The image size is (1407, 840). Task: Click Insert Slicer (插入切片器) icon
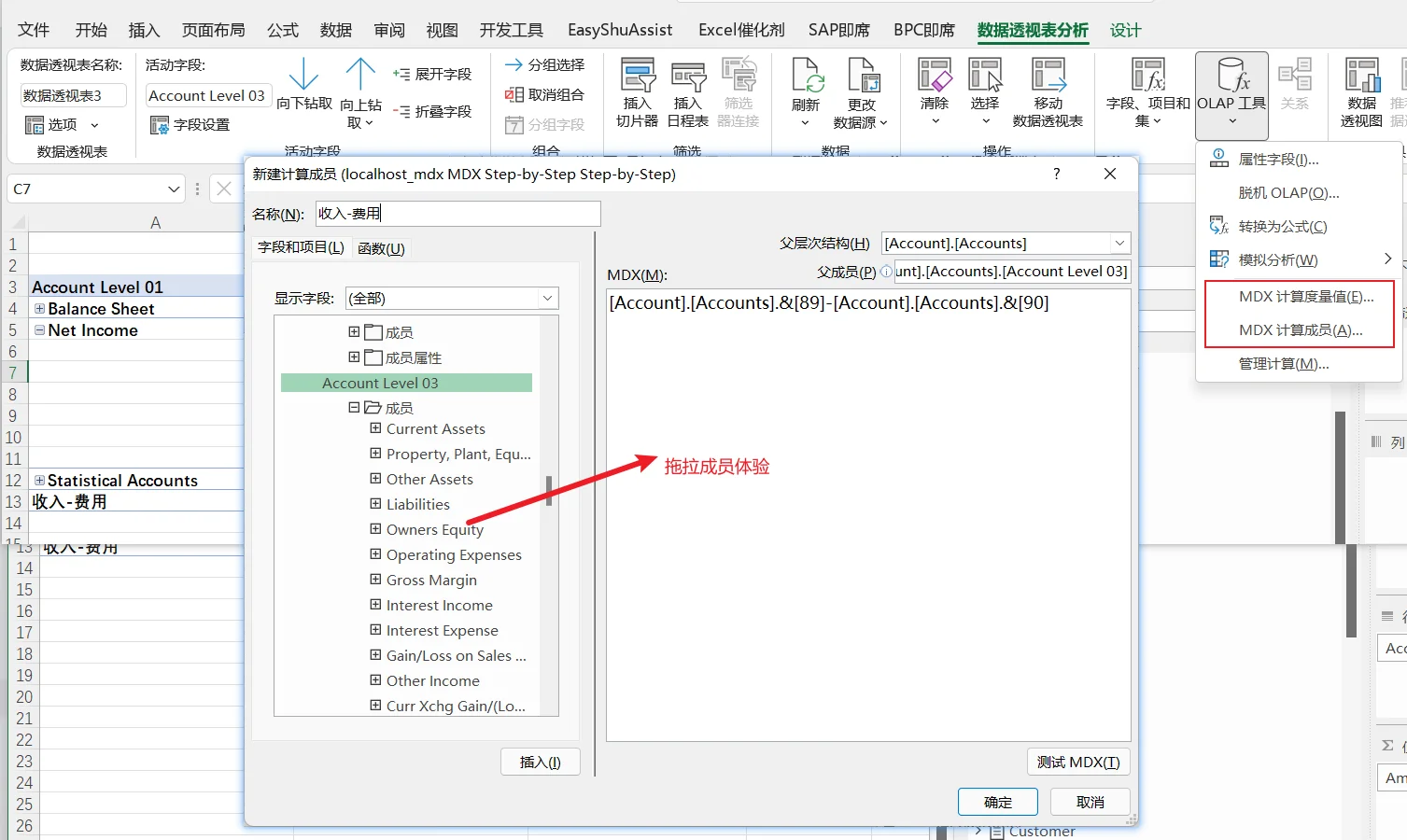point(638,75)
